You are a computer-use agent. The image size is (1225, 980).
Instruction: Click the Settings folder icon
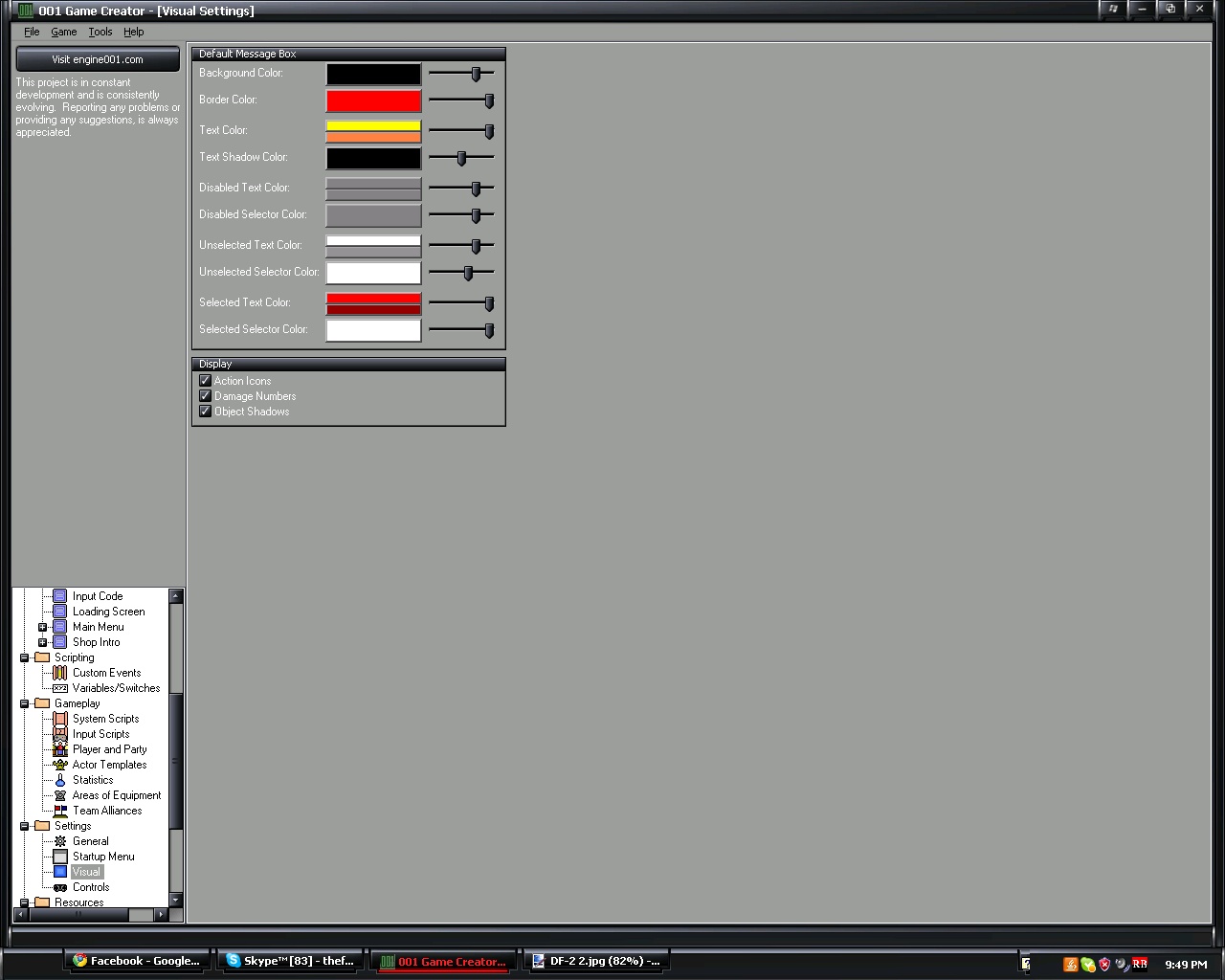[42, 826]
